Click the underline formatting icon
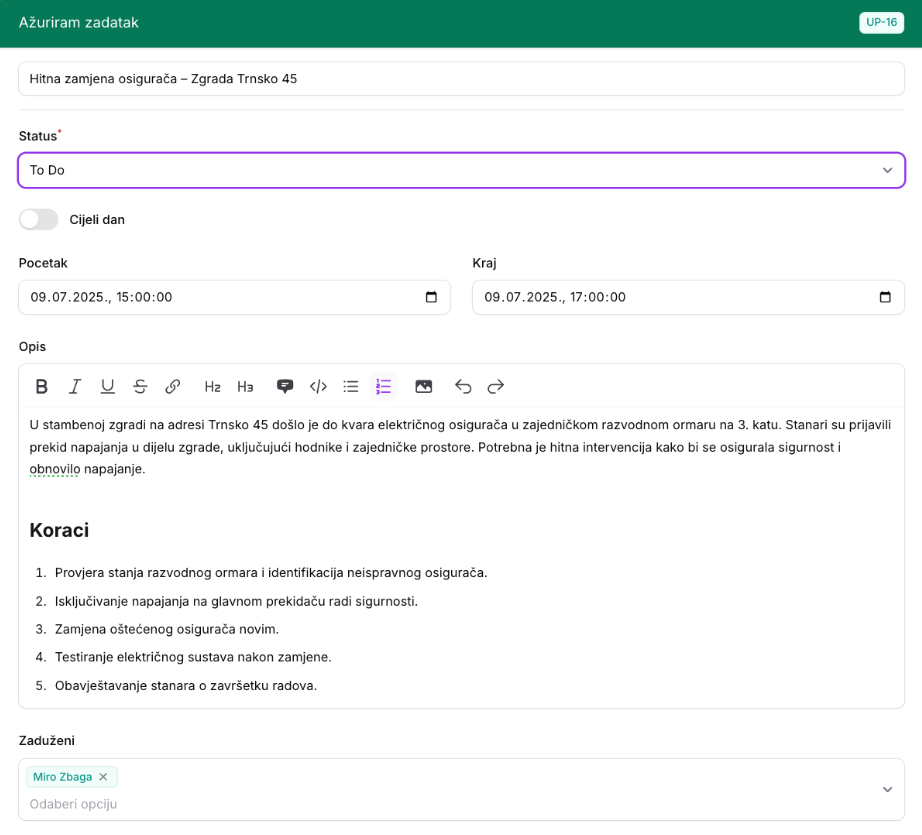Image resolution: width=922 pixels, height=835 pixels. 108,386
